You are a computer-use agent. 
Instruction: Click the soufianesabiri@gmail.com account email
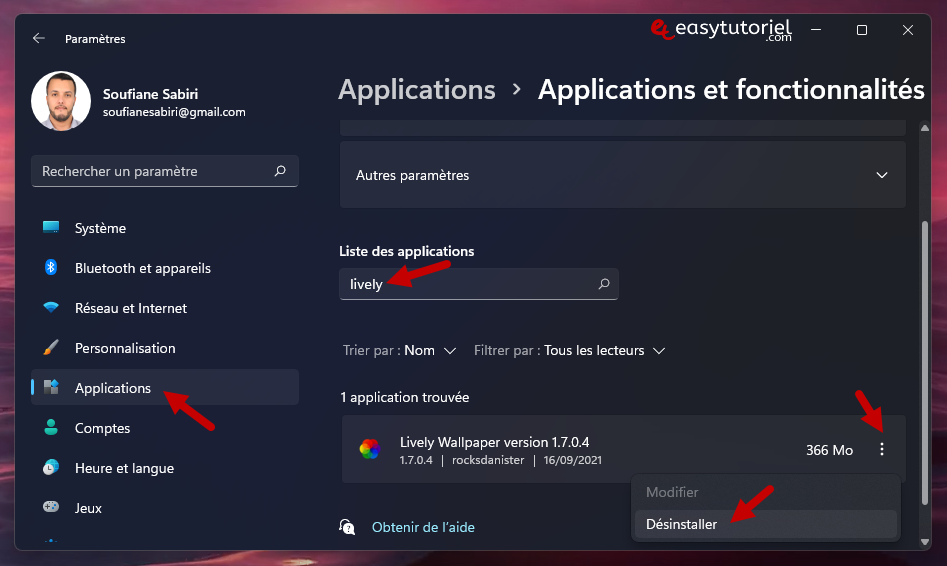[x=174, y=112]
